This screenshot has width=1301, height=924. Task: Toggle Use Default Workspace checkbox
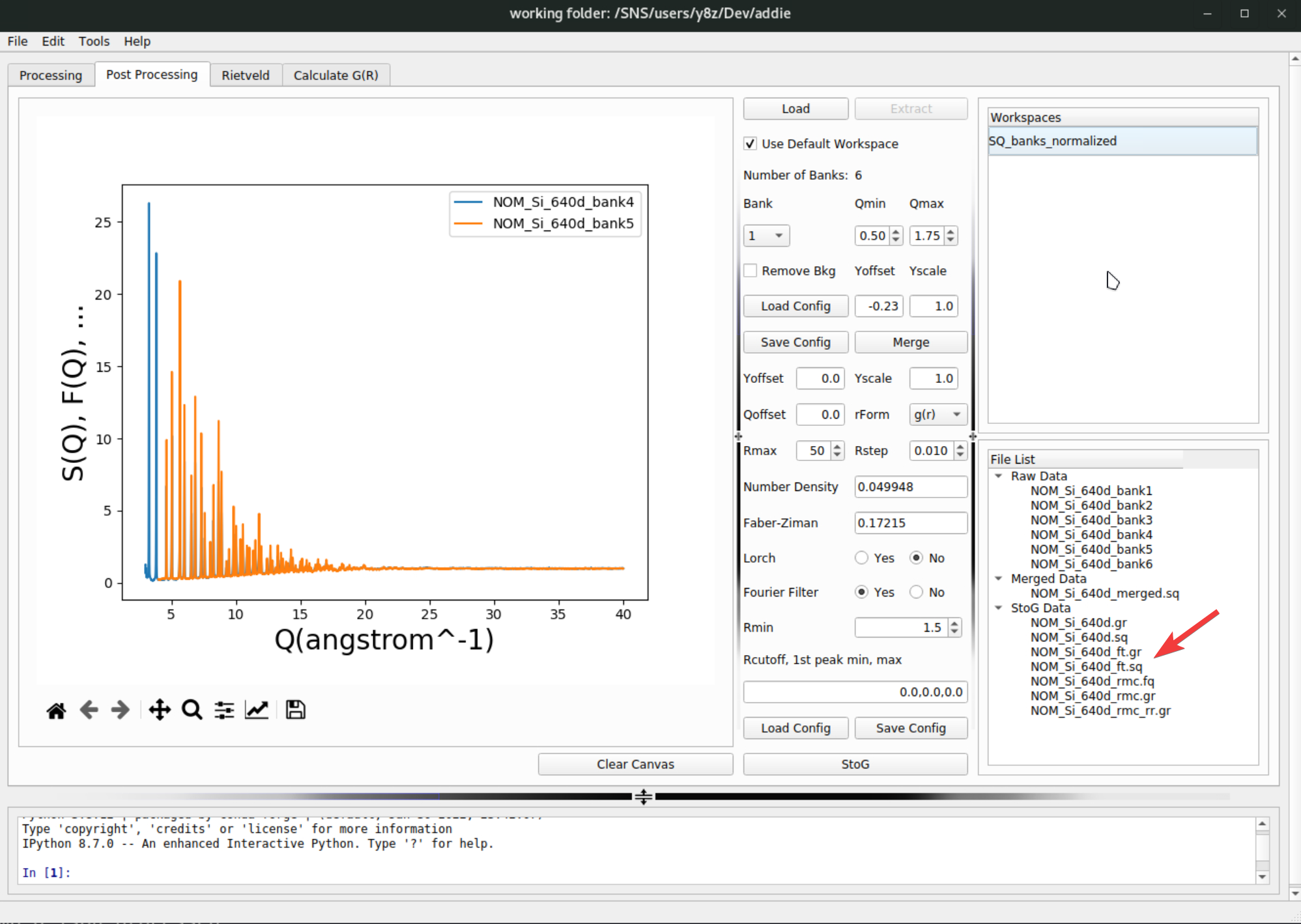tap(751, 144)
